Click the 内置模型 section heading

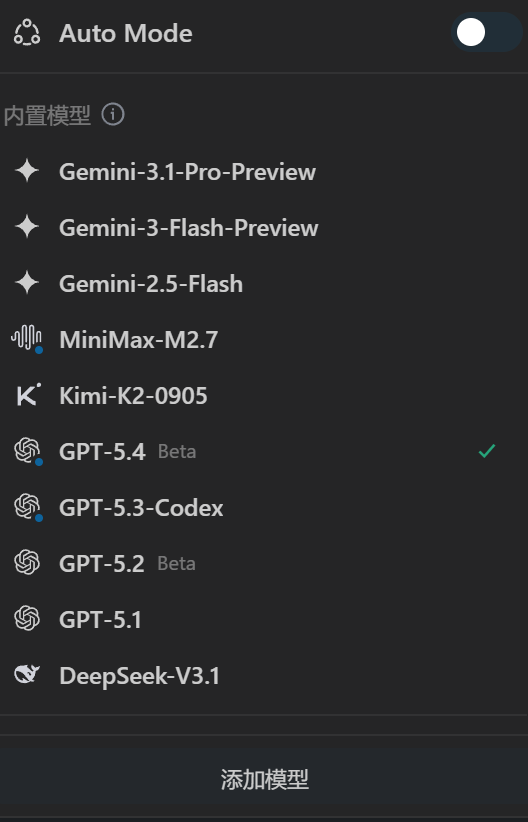47,115
